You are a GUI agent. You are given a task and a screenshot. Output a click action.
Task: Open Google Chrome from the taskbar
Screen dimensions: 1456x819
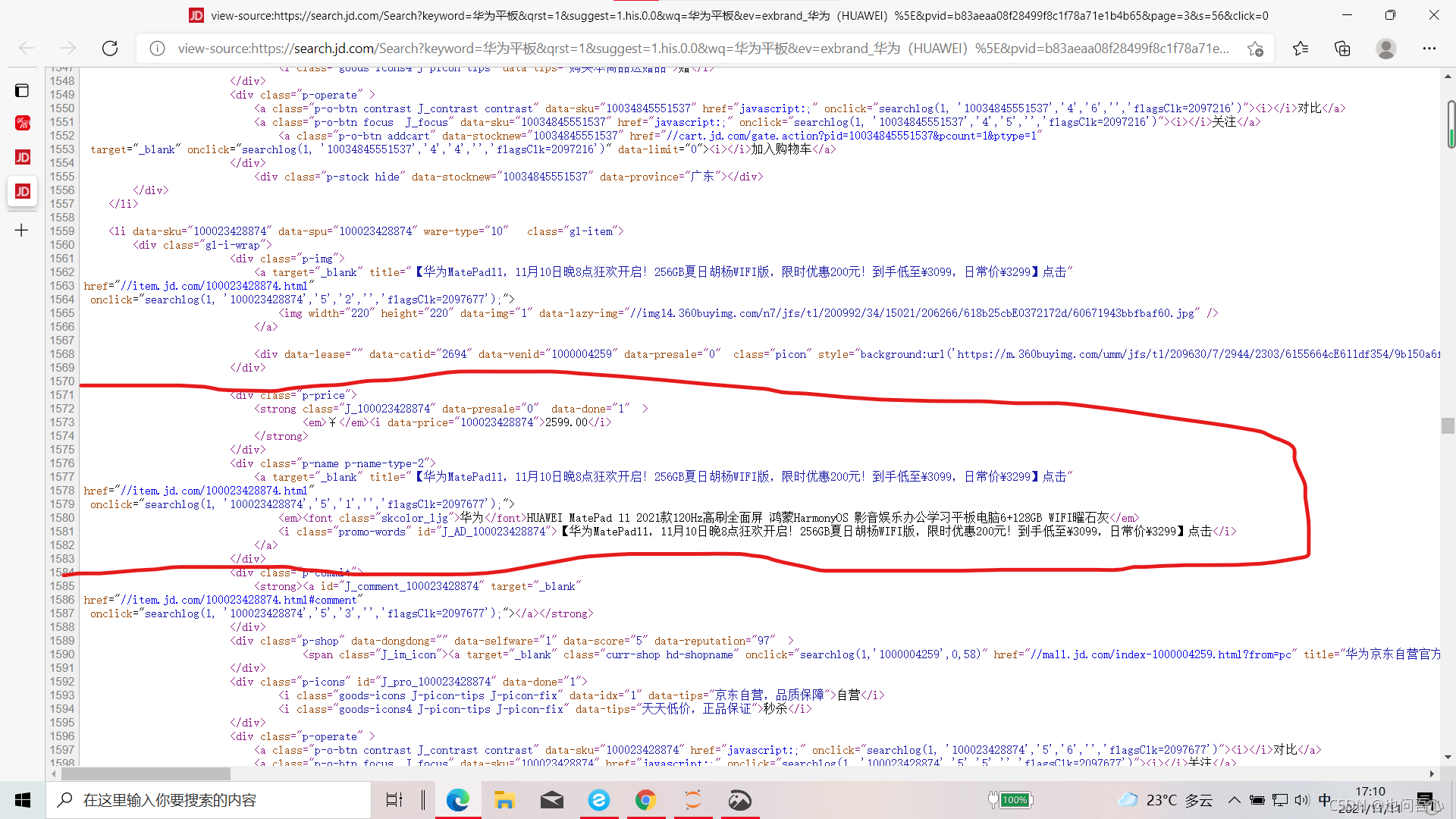pyautogui.click(x=645, y=800)
